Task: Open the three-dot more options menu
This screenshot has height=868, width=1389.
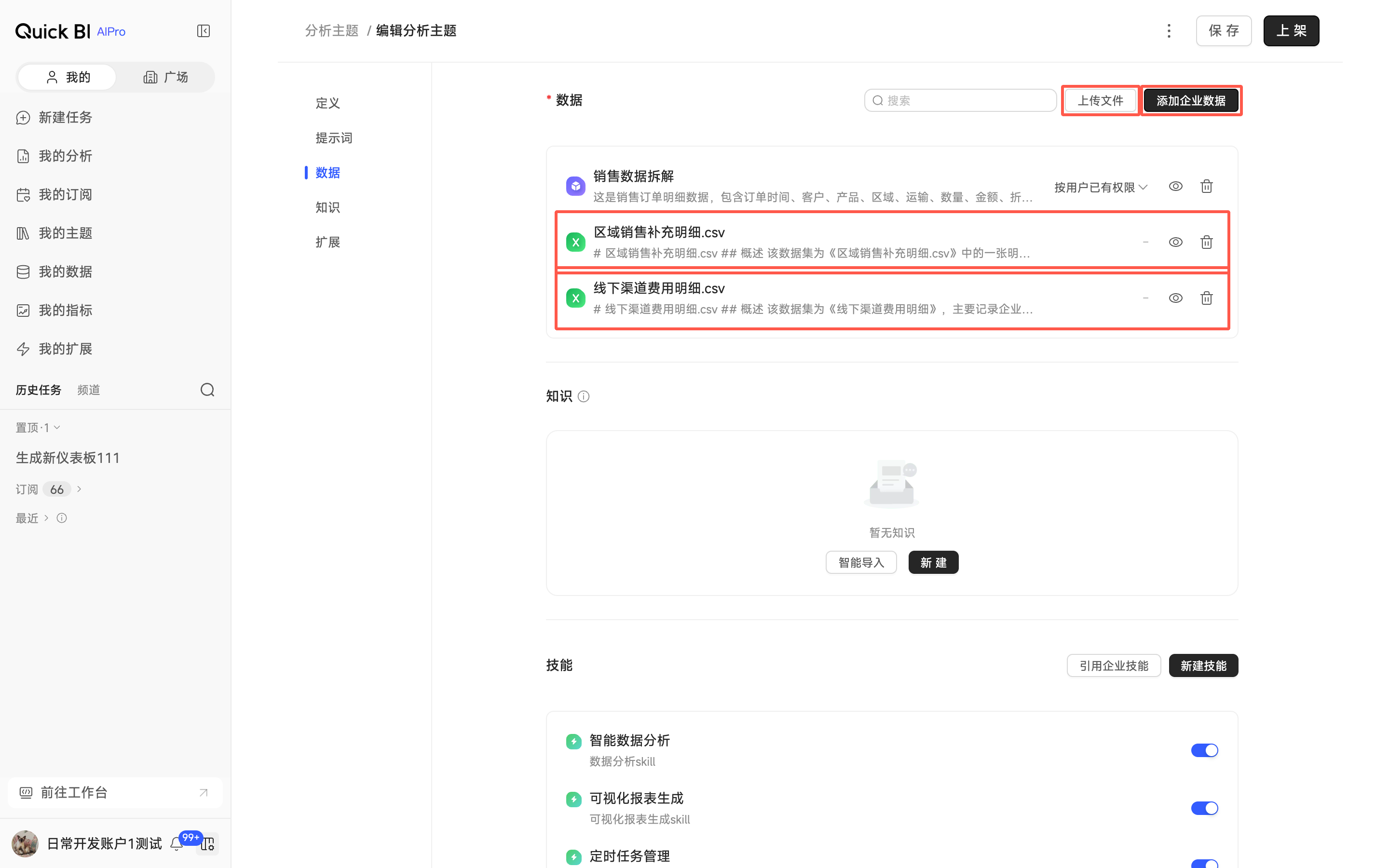Action: [x=1169, y=31]
